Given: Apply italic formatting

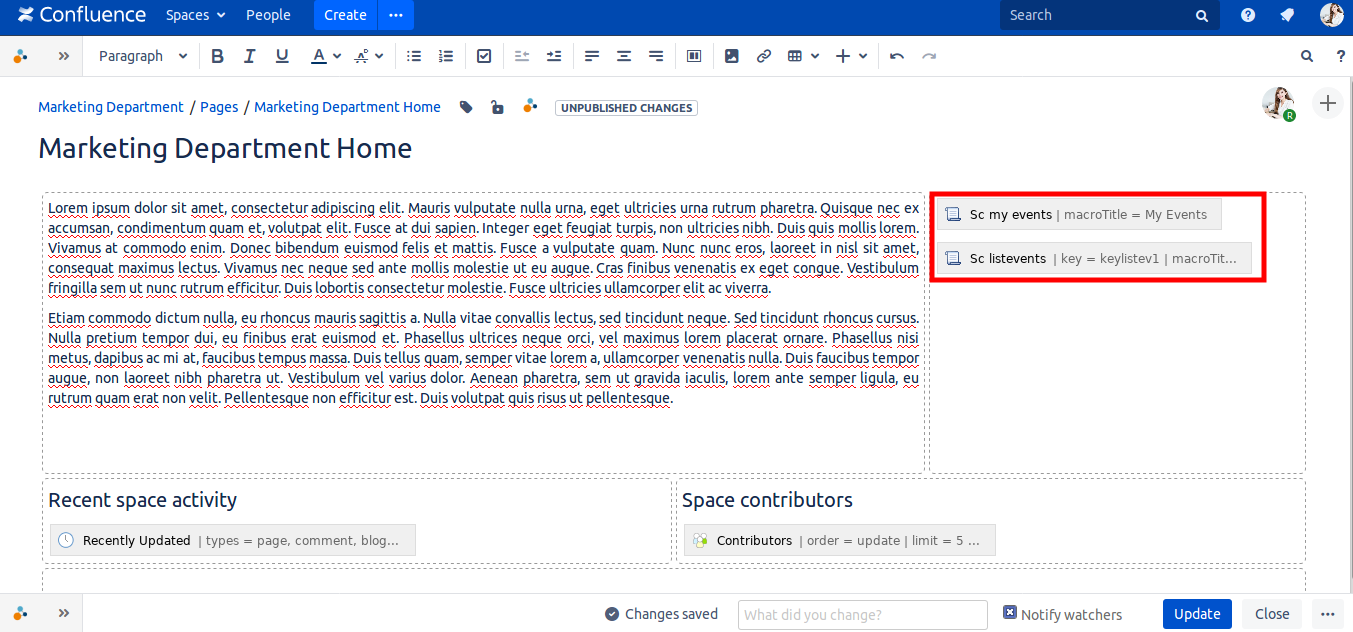Looking at the screenshot, I should [x=250, y=56].
